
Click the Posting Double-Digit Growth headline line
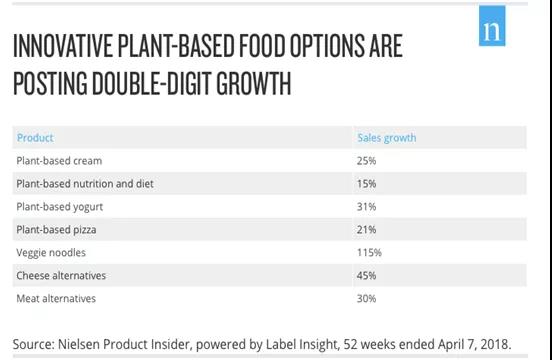tap(152, 83)
